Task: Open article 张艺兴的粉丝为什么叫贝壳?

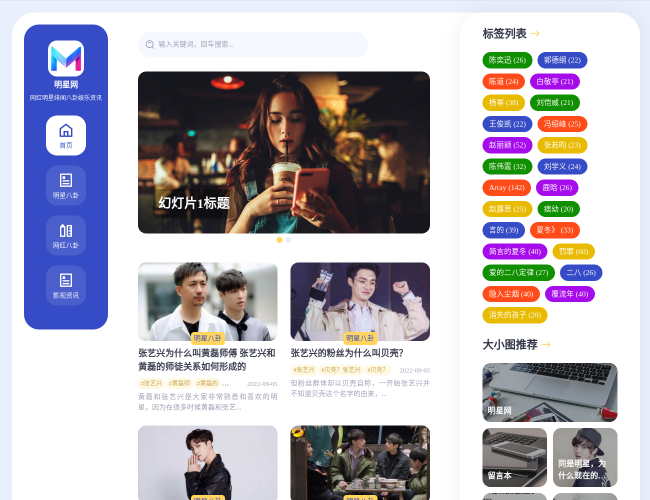Action: click(x=347, y=353)
